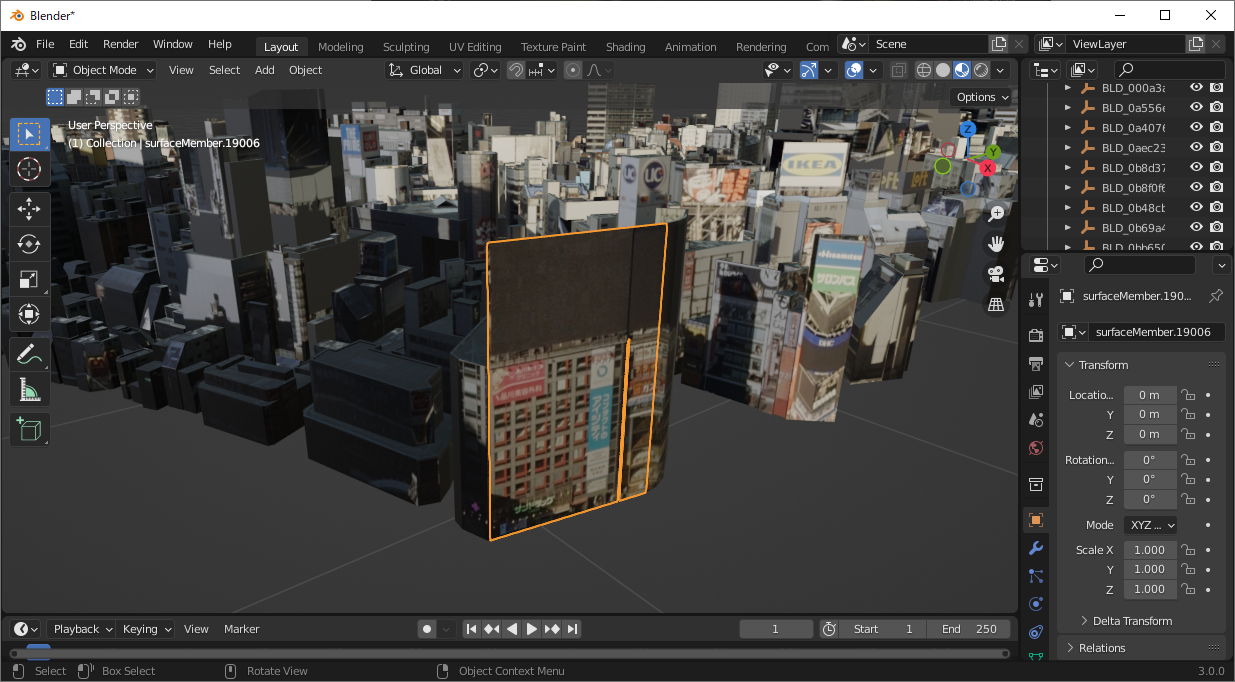The height and width of the screenshot is (682, 1235).
Task: Expand the BLD_0b8d37 outliner row
Action: [1067, 167]
